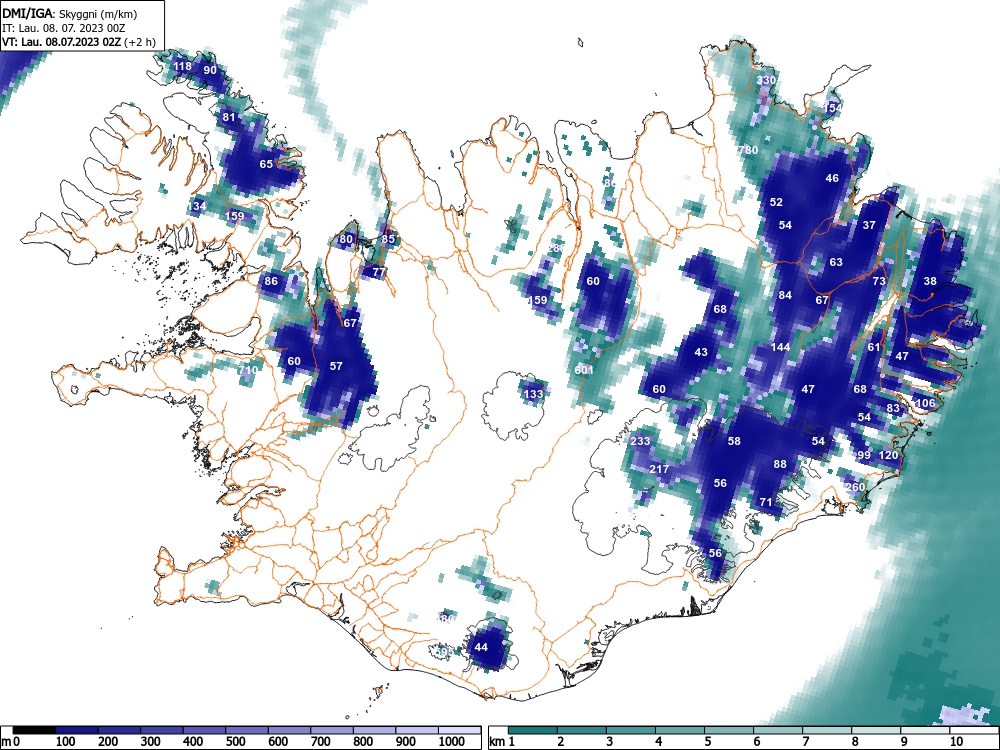Click the 80 visibility value

[346, 240]
